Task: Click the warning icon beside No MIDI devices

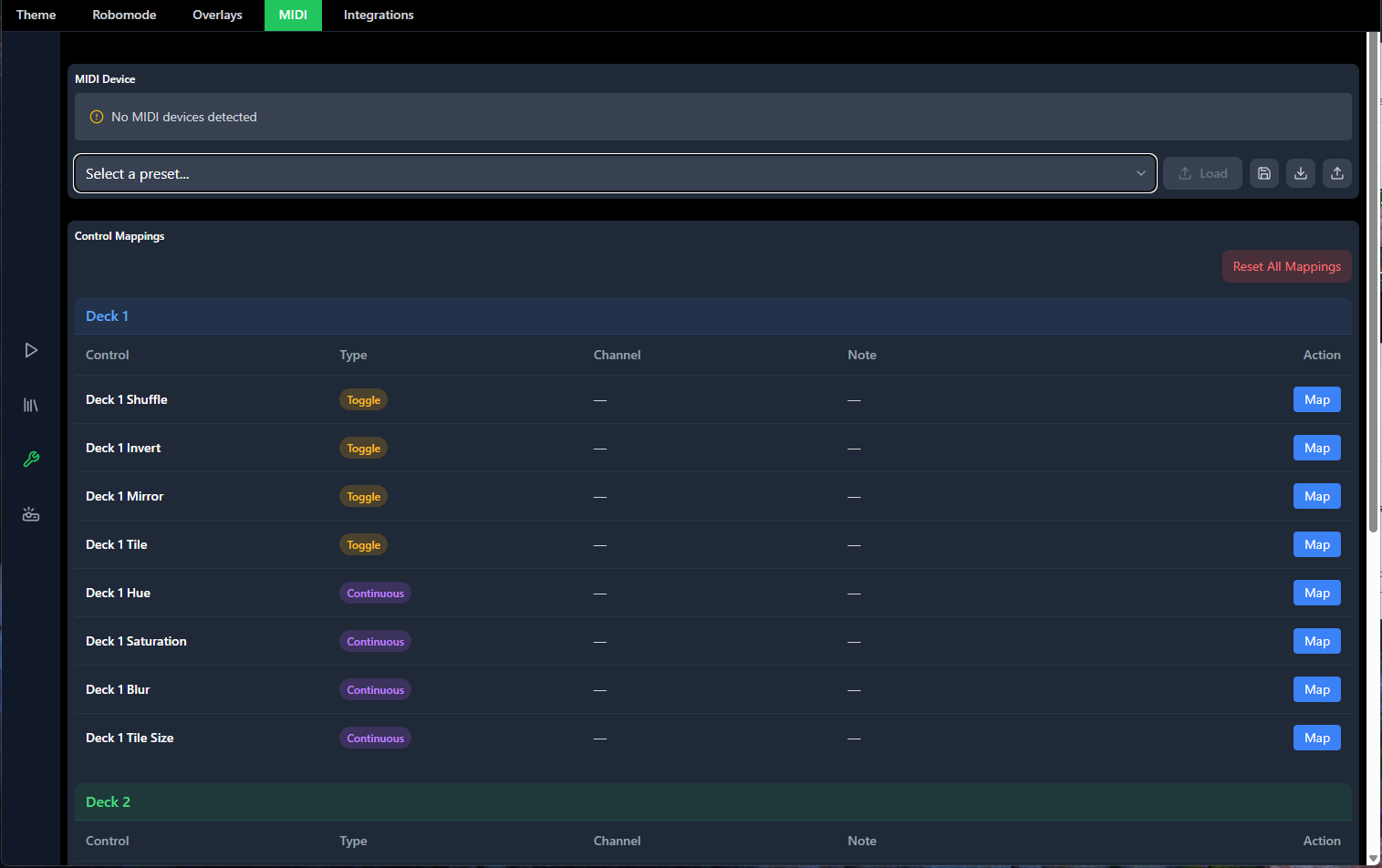Action: click(x=97, y=117)
